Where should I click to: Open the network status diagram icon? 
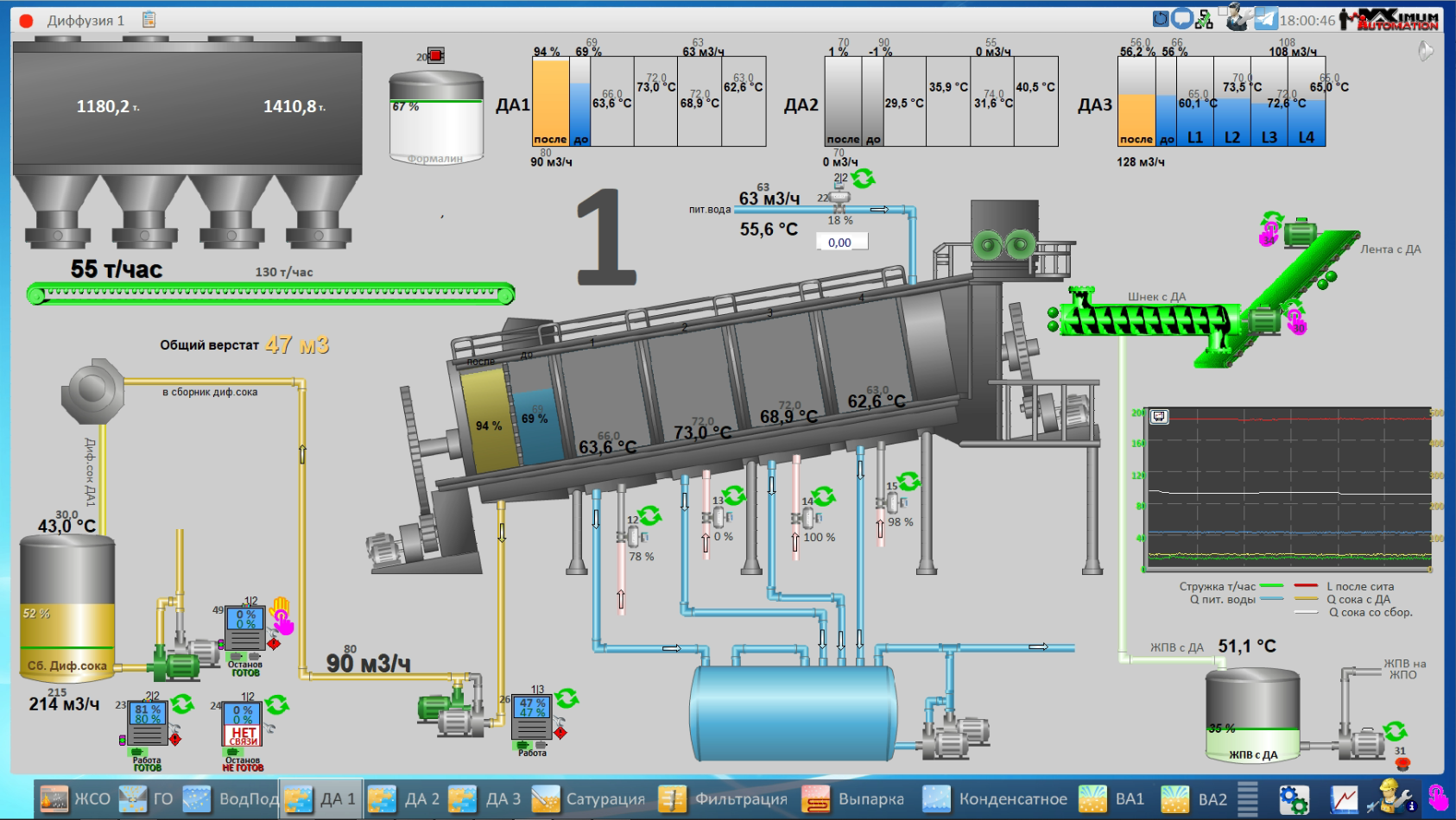coord(1204,20)
